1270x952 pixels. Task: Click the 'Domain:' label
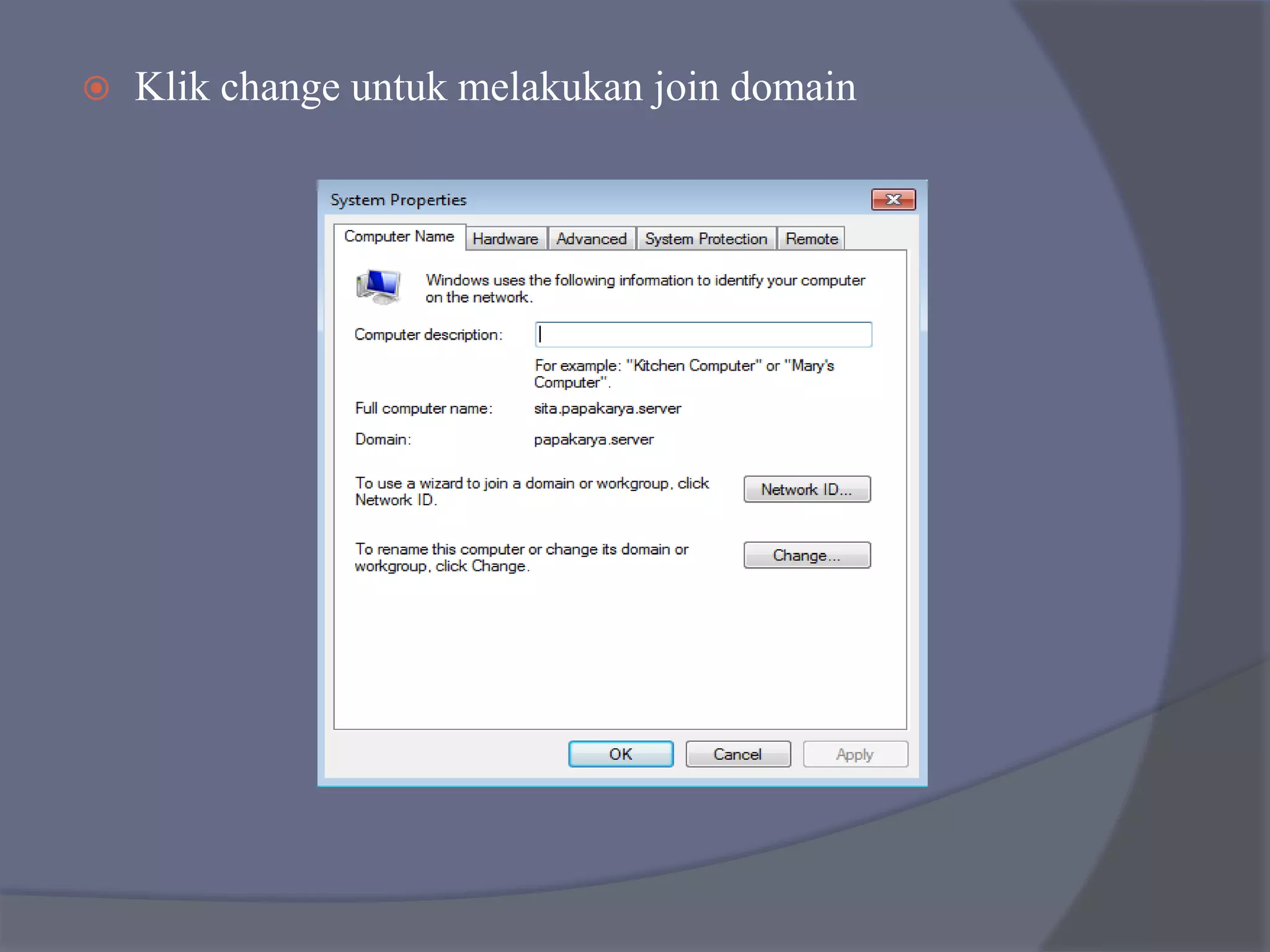click(383, 439)
